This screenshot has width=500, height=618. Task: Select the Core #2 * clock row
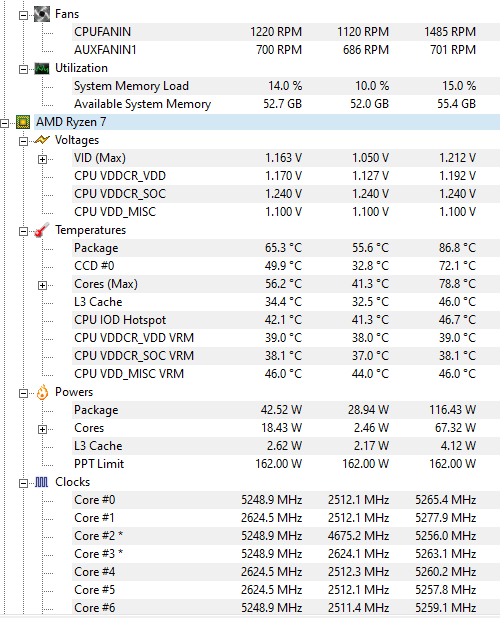286,536
